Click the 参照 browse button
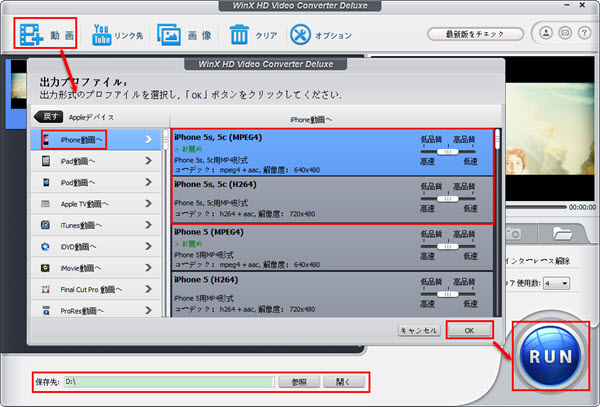Image resolution: width=600 pixels, height=407 pixels. click(x=299, y=381)
